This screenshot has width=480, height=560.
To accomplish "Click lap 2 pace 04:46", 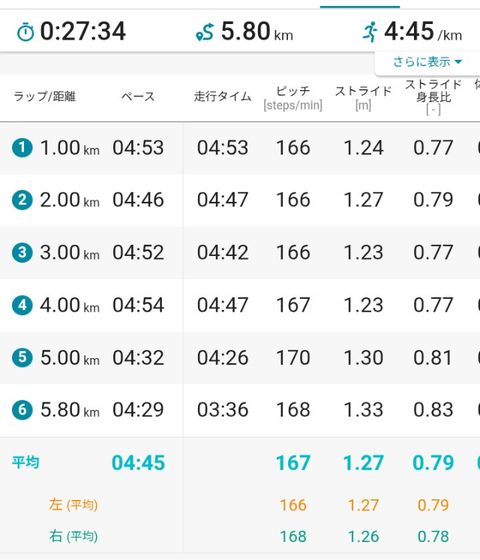I will [x=138, y=200].
